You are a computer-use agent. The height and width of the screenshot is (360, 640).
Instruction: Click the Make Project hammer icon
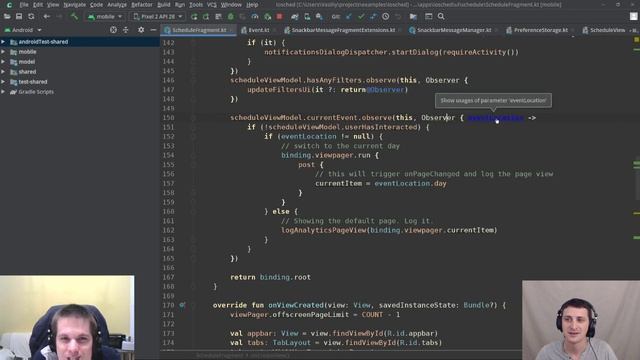74,17
